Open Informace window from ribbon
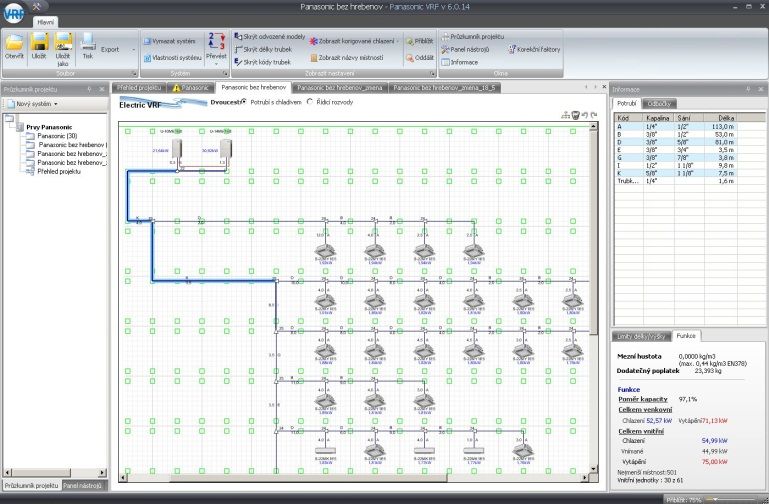The height and width of the screenshot is (504, 769). click(x=460, y=62)
